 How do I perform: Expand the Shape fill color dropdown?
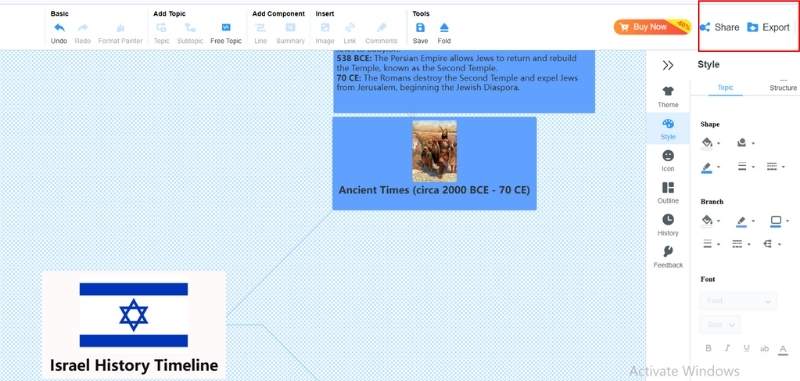coord(711,143)
